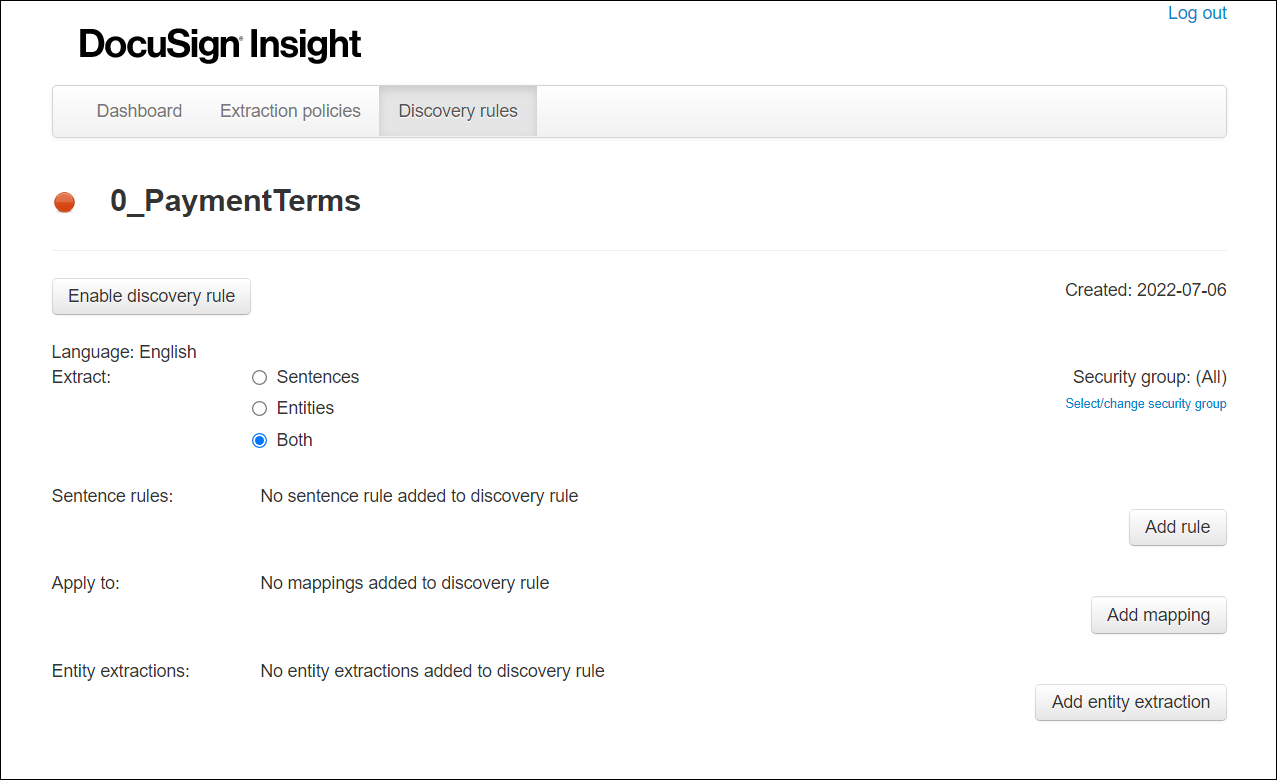Image resolution: width=1277 pixels, height=780 pixels.
Task: Click Add entity extraction
Action: [1130, 702]
